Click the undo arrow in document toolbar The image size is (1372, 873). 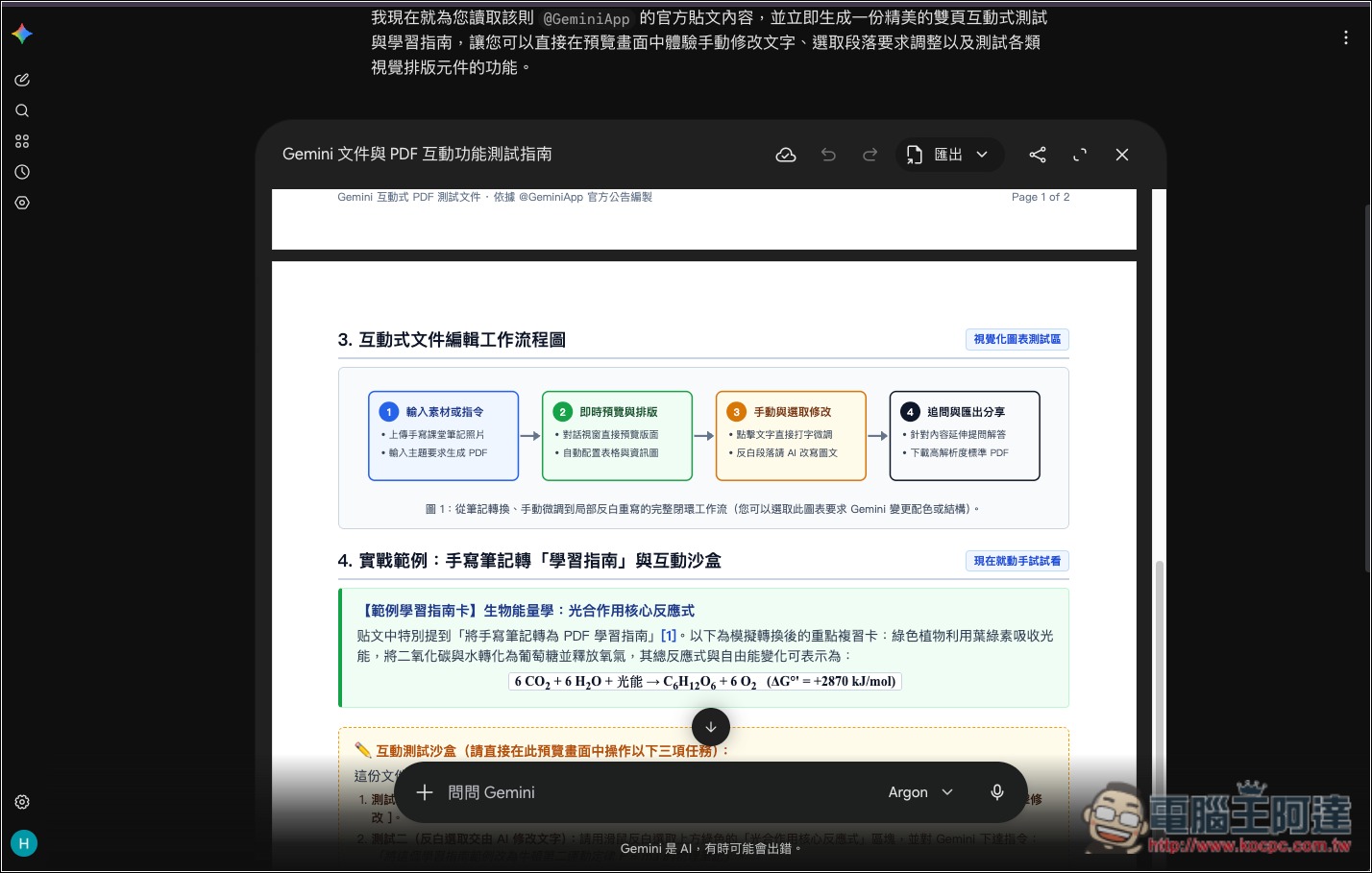(x=828, y=155)
